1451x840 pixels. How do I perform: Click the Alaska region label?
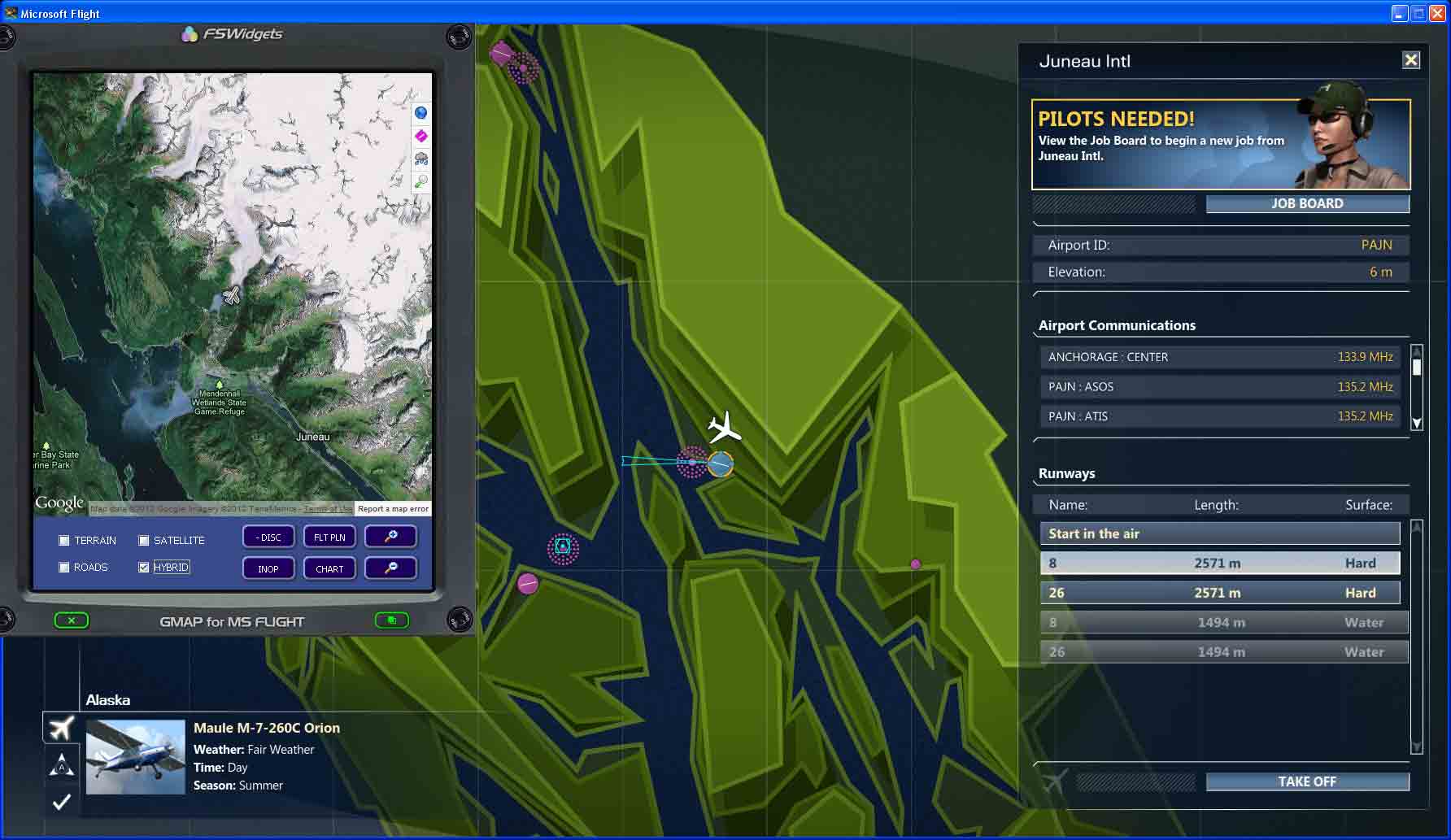click(108, 700)
